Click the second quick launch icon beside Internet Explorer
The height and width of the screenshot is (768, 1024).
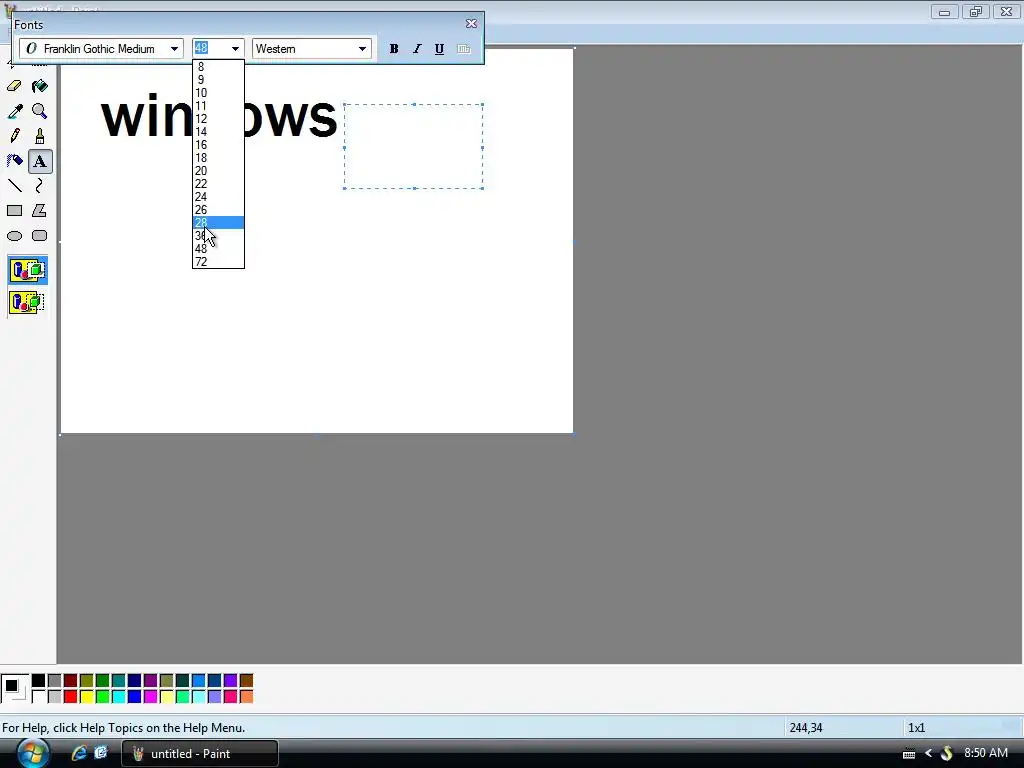tap(101, 753)
